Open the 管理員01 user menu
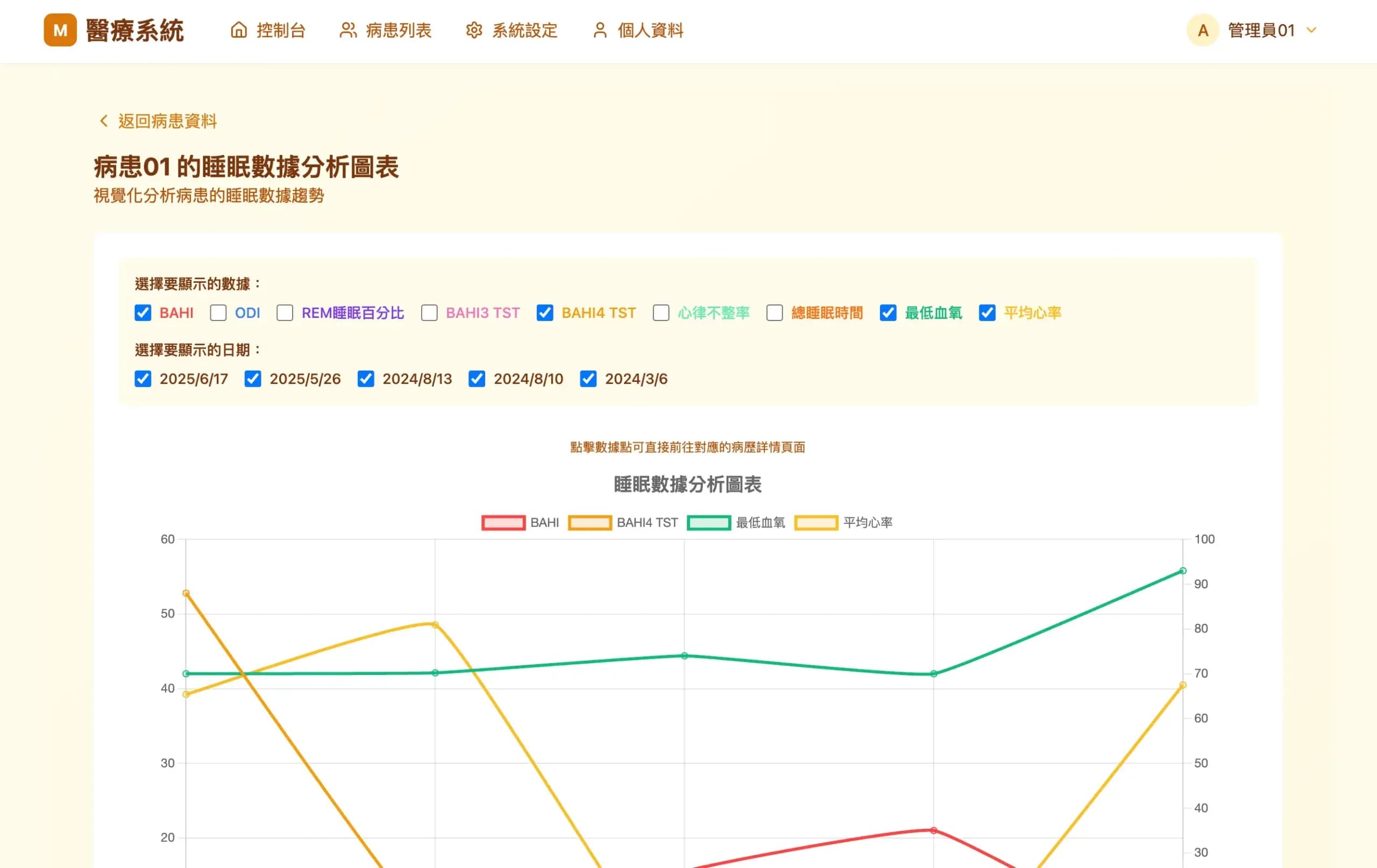The height and width of the screenshot is (868, 1377). (1261, 30)
